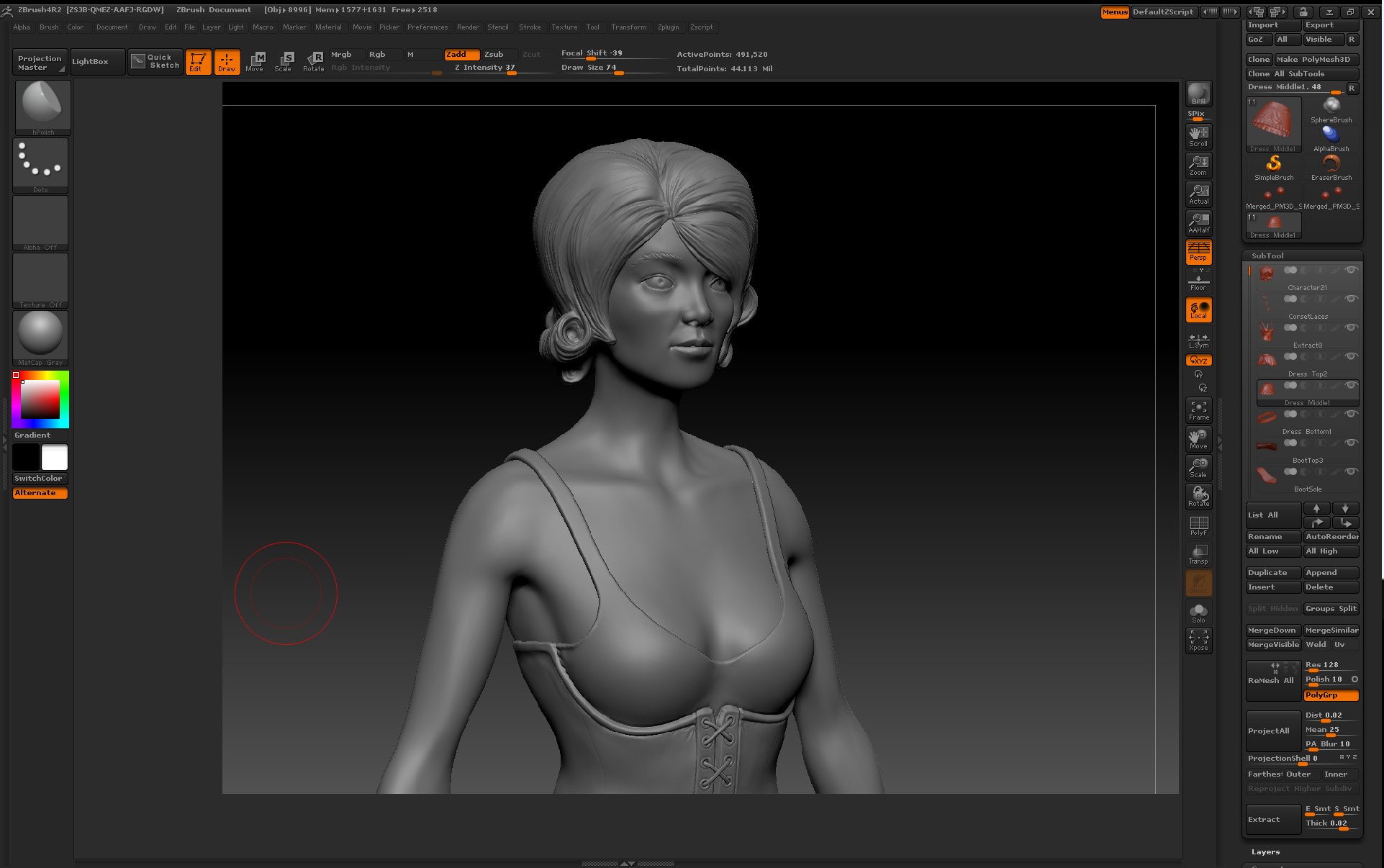
Task: Select Draw mode in top shelf
Action: click(x=227, y=62)
